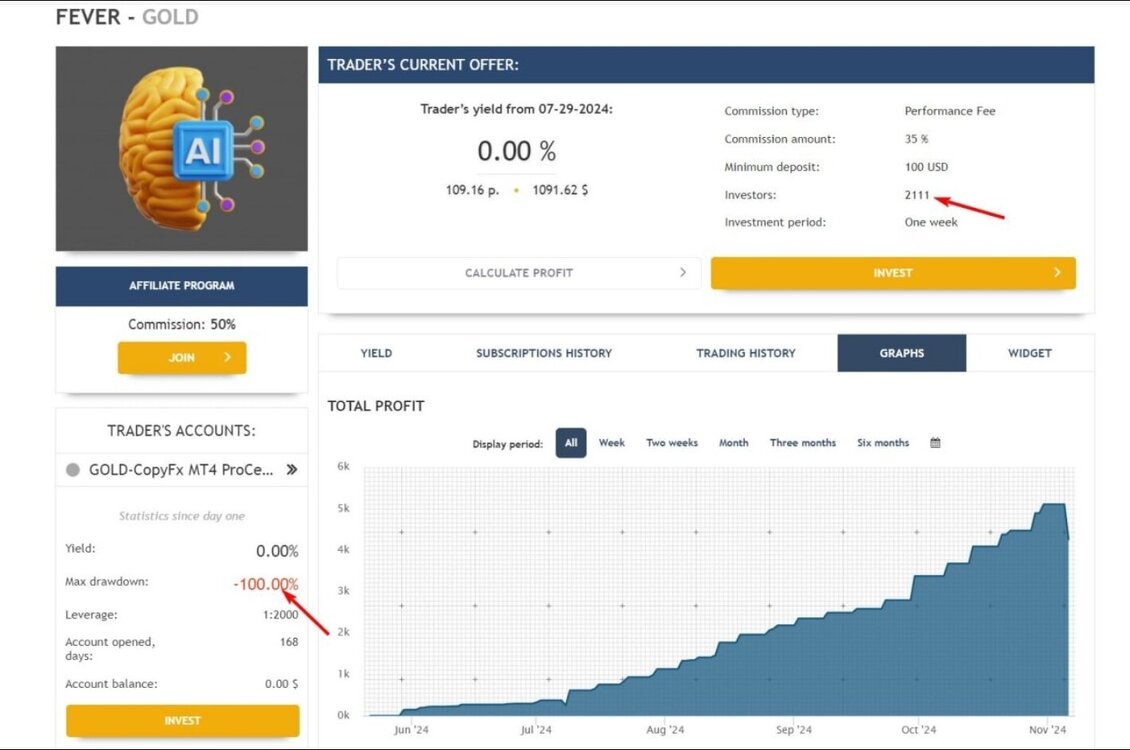Click the 1091.62 $ amount

click(560, 190)
